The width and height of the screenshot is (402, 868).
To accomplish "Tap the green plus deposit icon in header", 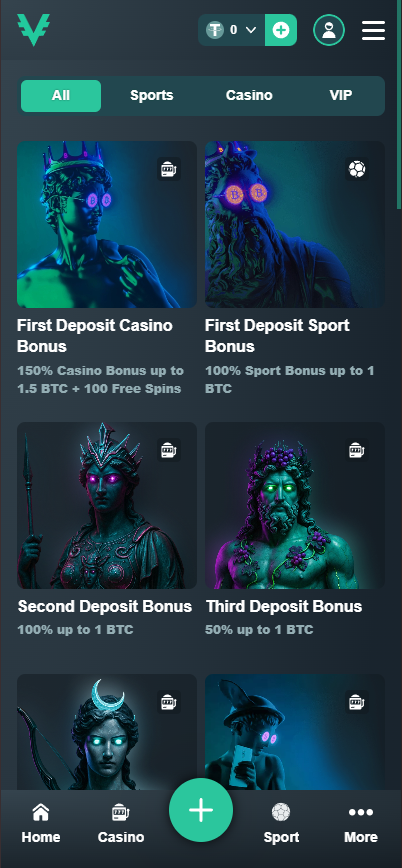I will coord(281,30).
